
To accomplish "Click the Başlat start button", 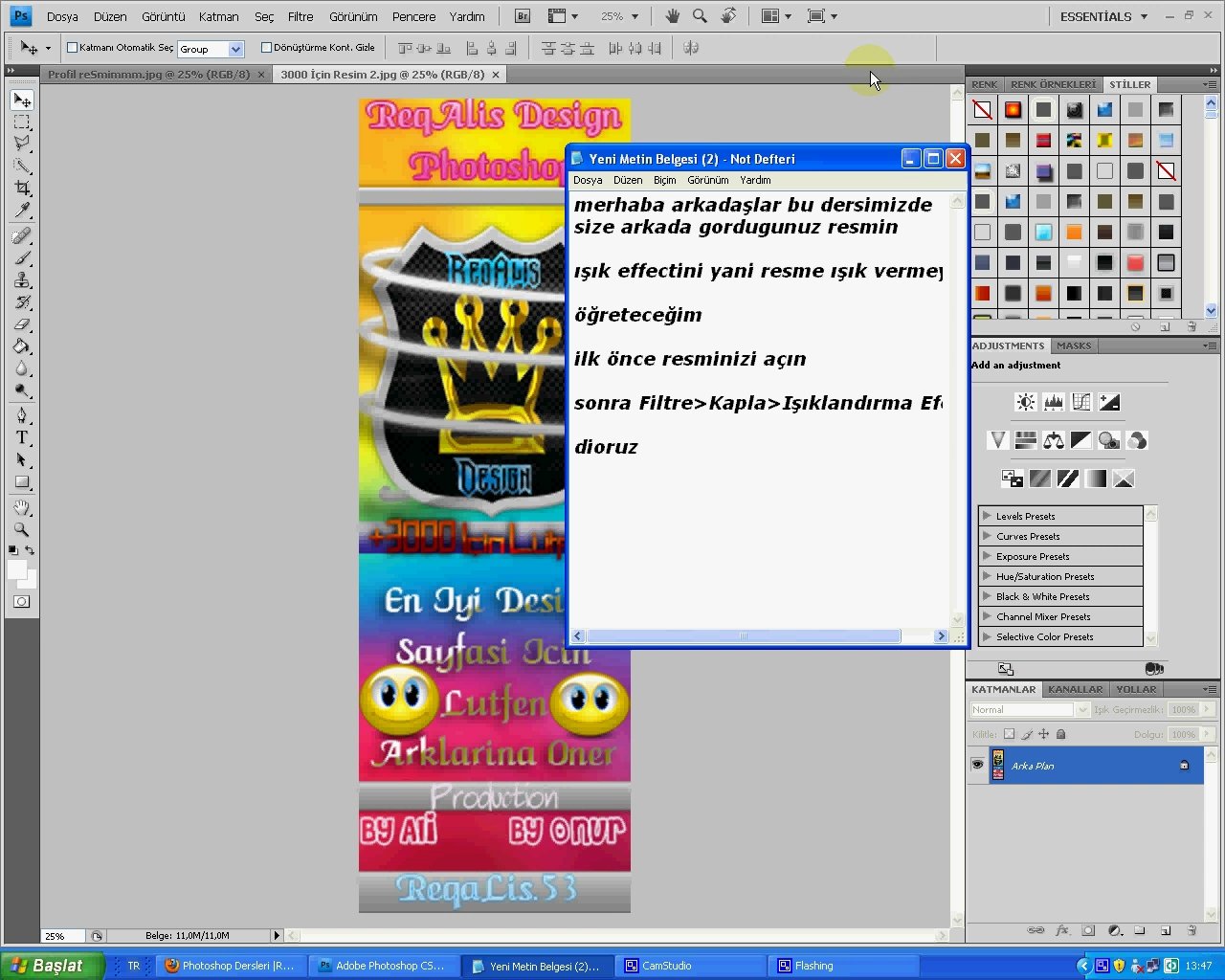I will (53, 966).
